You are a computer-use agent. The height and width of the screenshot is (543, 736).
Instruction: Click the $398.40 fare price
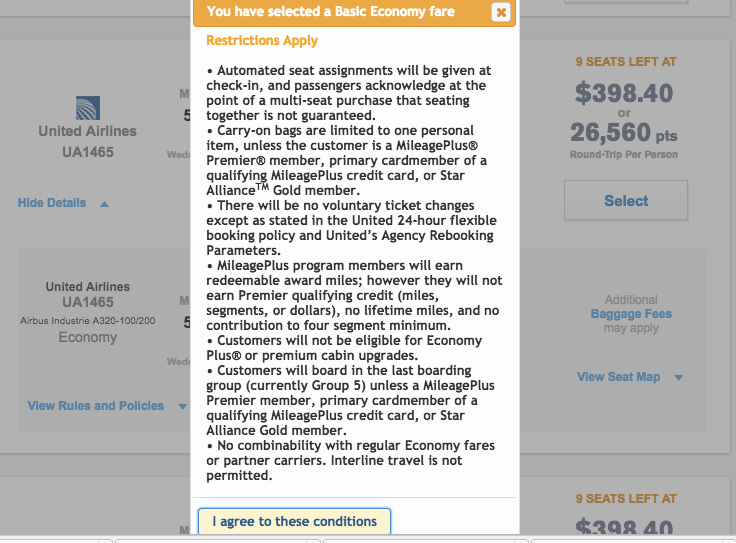click(625, 93)
